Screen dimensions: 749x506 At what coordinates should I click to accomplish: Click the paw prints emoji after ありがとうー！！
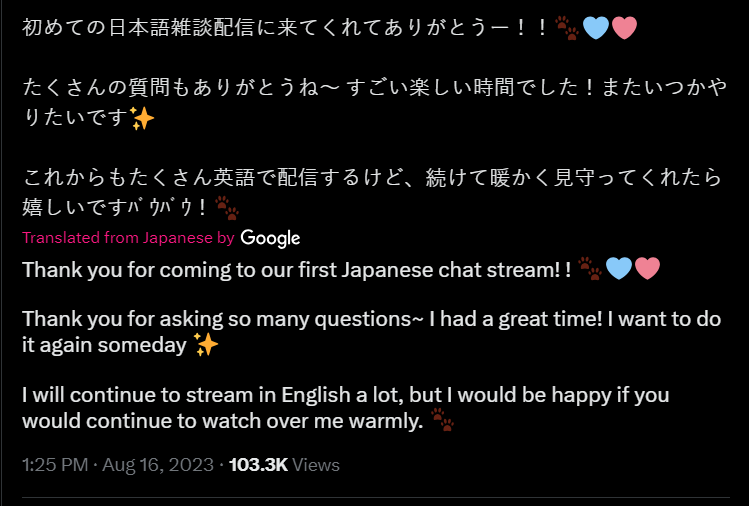tap(566, 27)
